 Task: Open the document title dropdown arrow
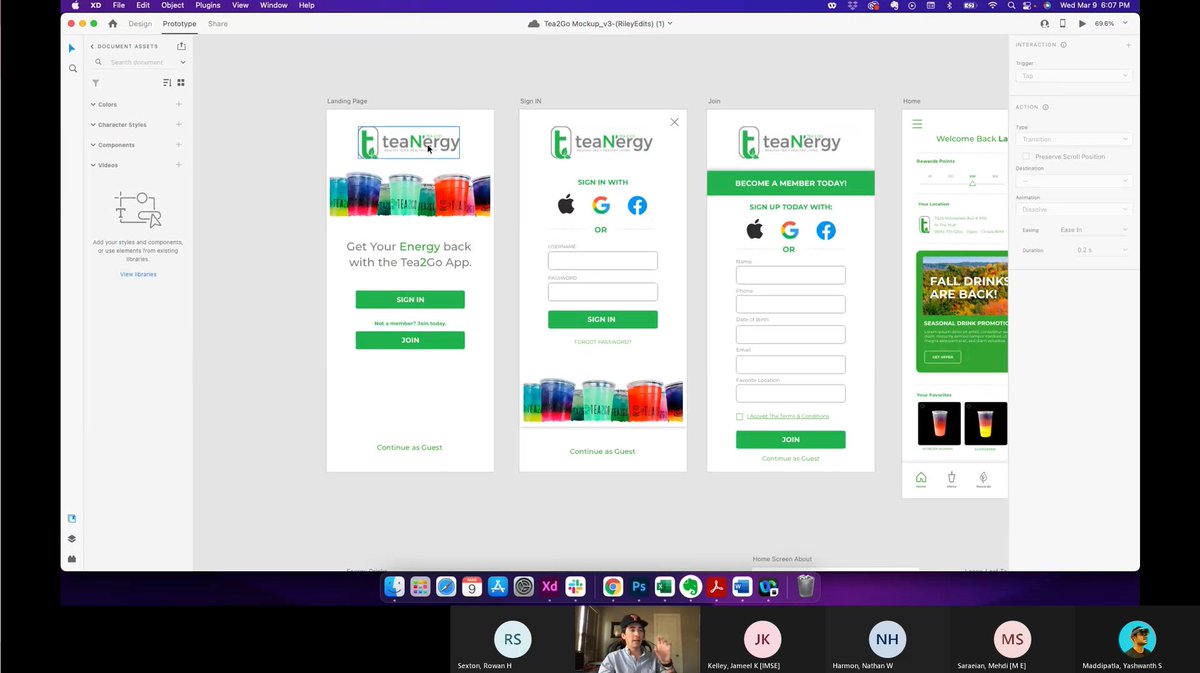click(670, 23)
